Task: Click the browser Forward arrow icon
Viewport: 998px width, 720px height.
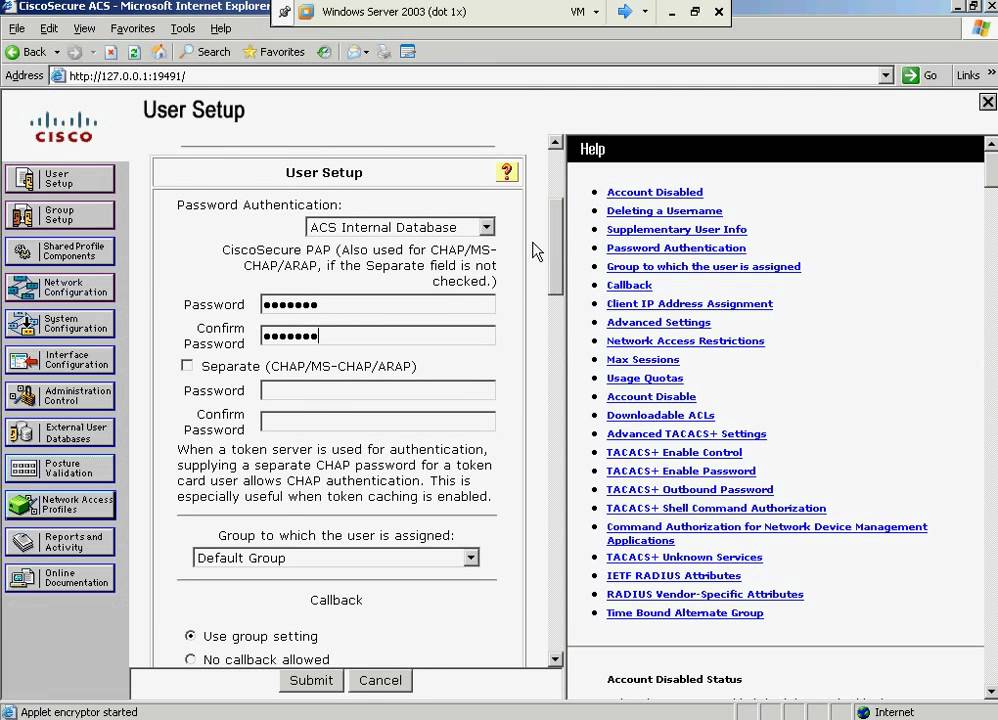Action: (74, 52)
